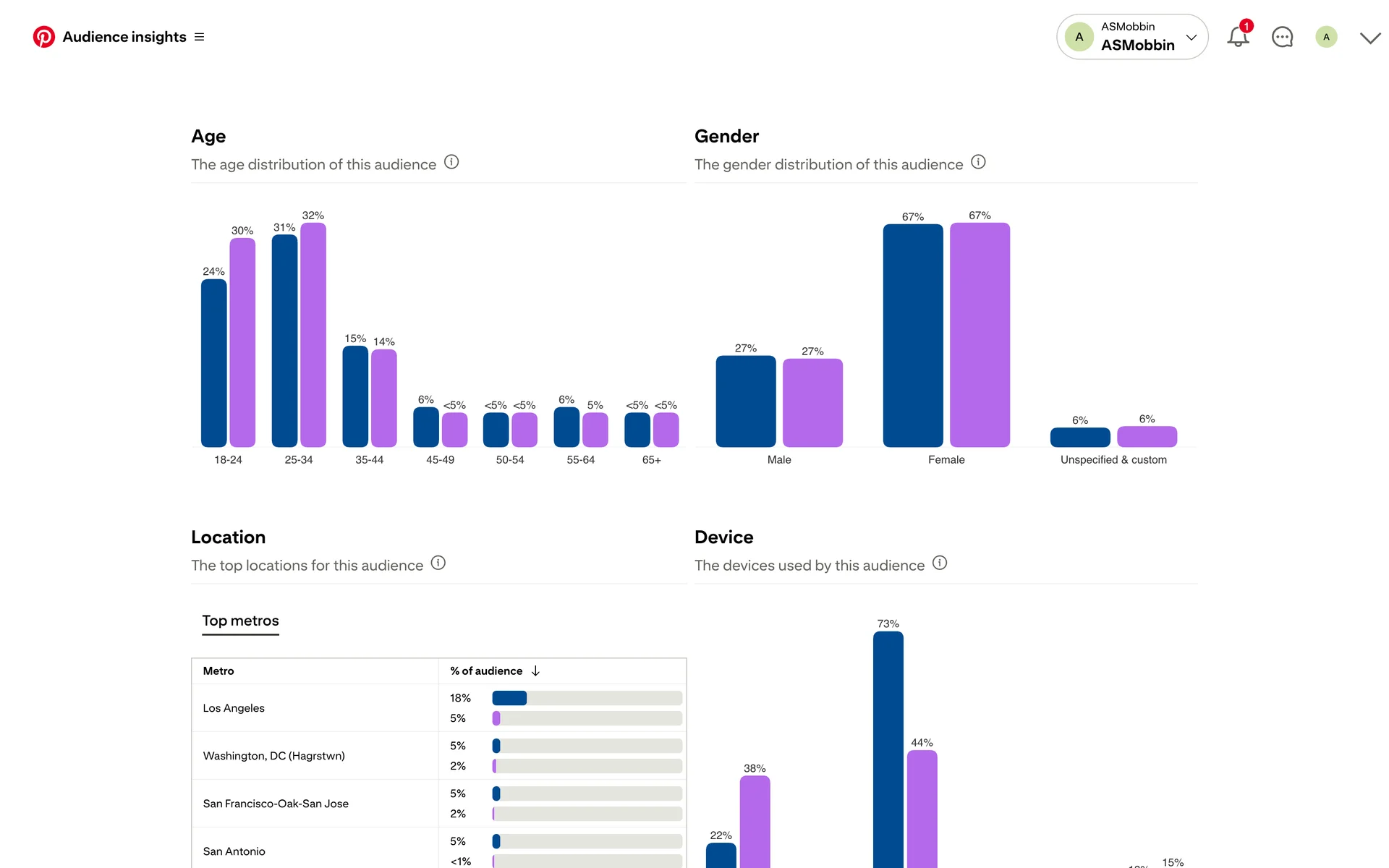This screenshot has height=868, width=1389.
Task: Click the Metro column header
Action: (x=218, y=671)
